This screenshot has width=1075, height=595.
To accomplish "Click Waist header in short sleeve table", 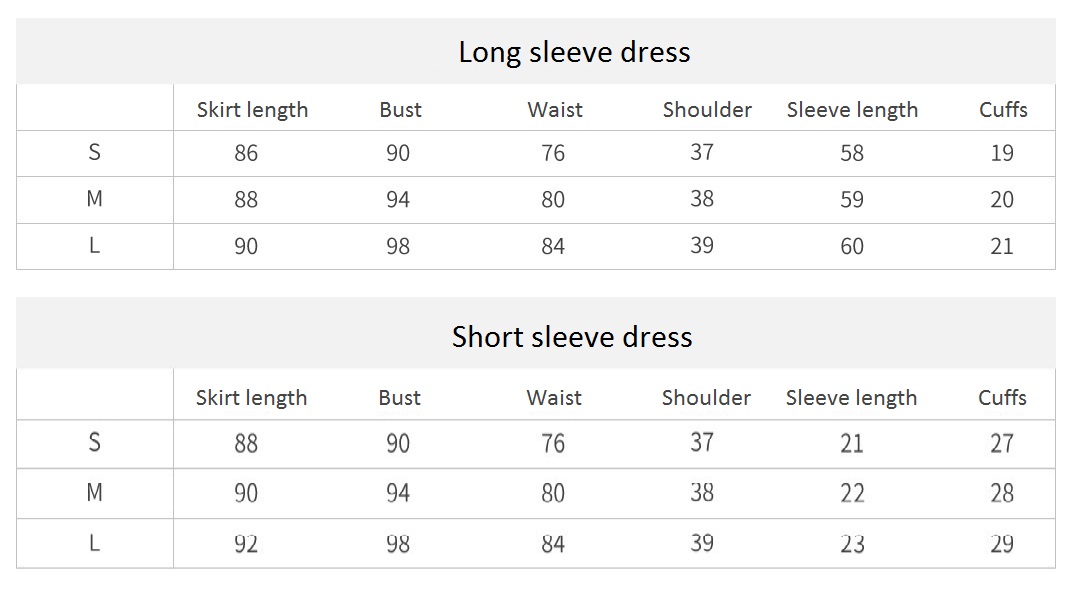I will point(554,398).
